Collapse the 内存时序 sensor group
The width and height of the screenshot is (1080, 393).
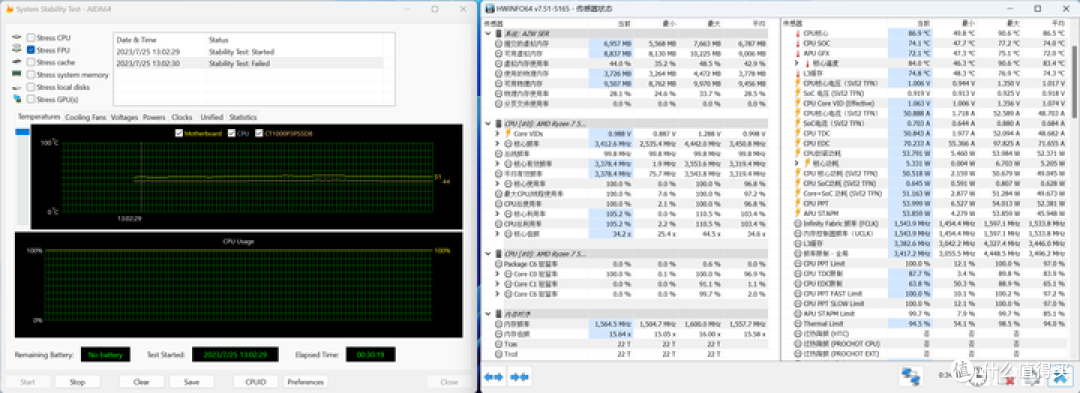488,314
